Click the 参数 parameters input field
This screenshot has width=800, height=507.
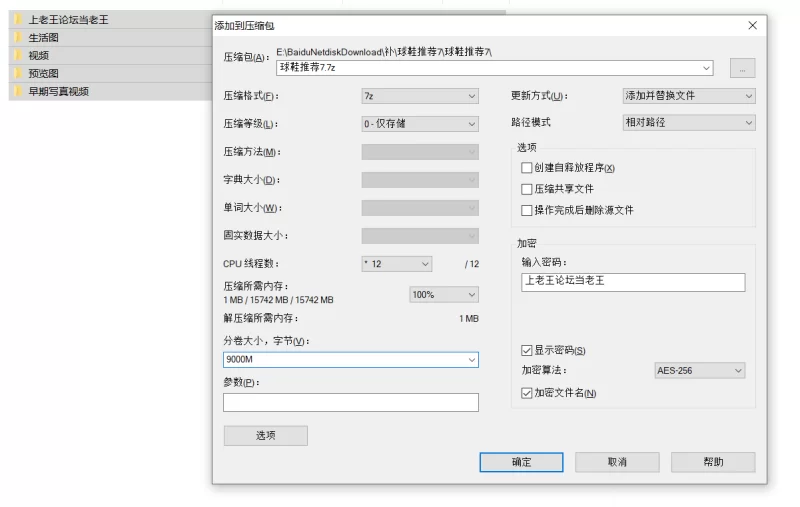coord(351,402)
